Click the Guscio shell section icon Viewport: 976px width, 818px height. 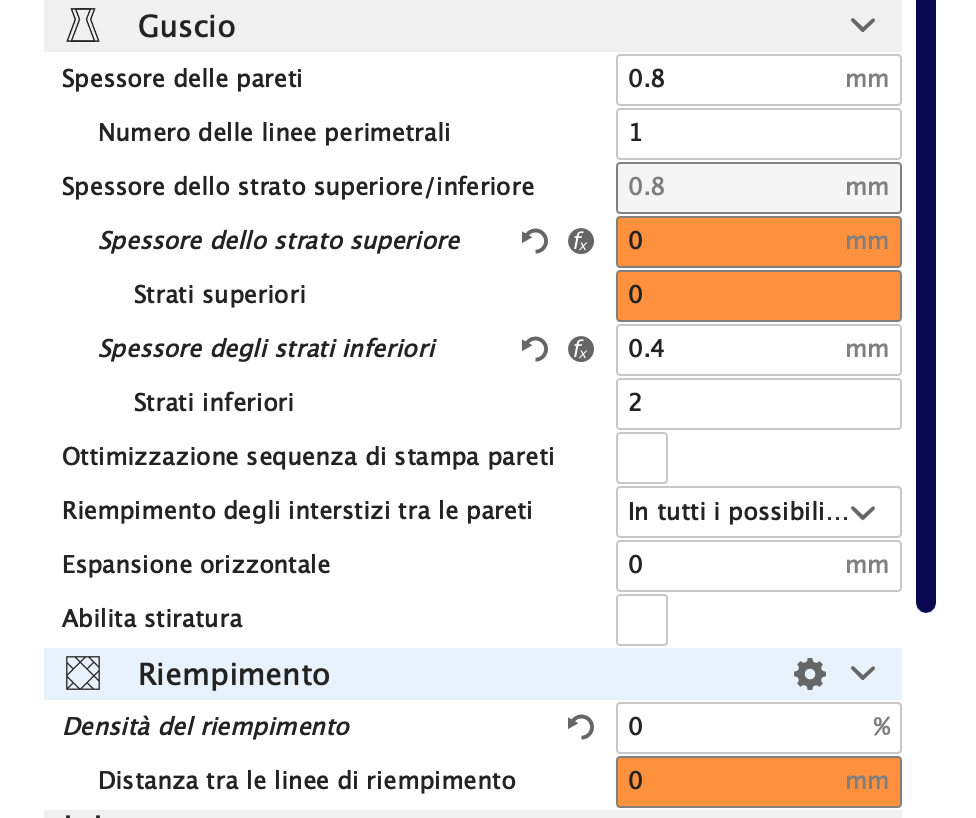[83, 26]
